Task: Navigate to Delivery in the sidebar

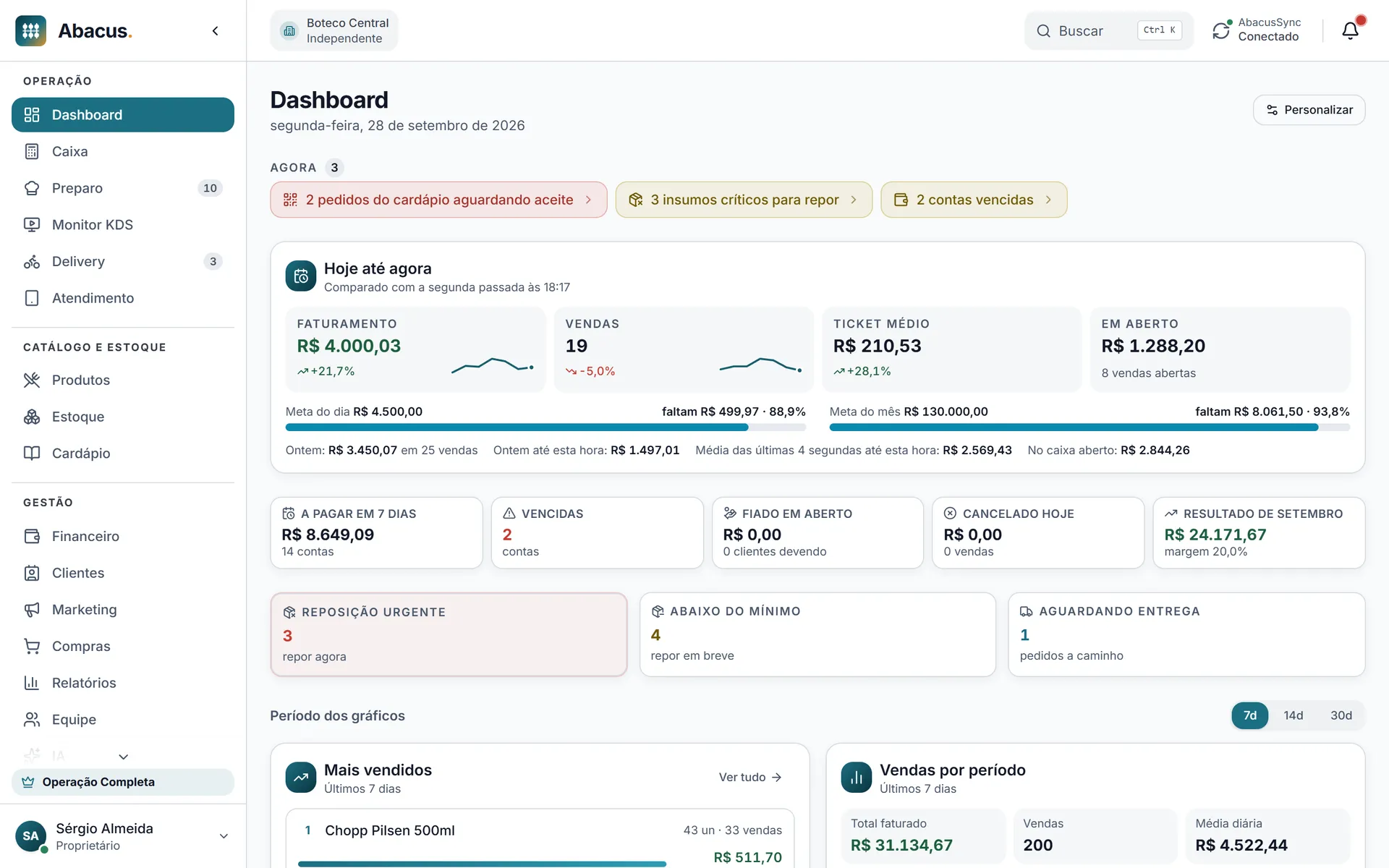Action: pyautogui.click(x=123, y=261)
